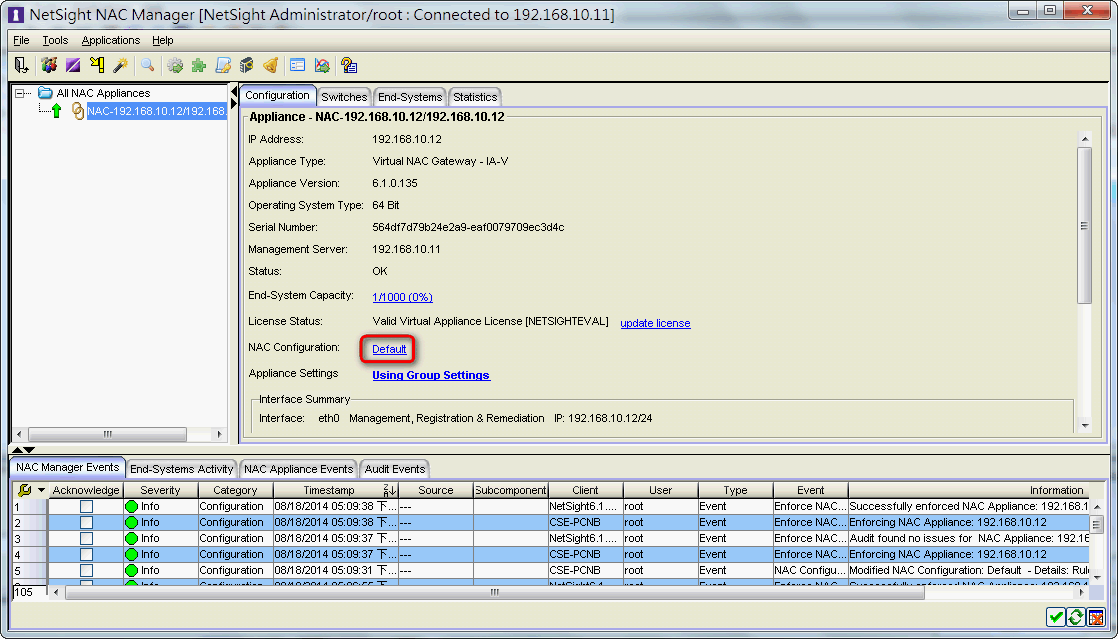The image size is (1118, 639).
Task: Click the gray gear toolbar icon
Action: 175,66
